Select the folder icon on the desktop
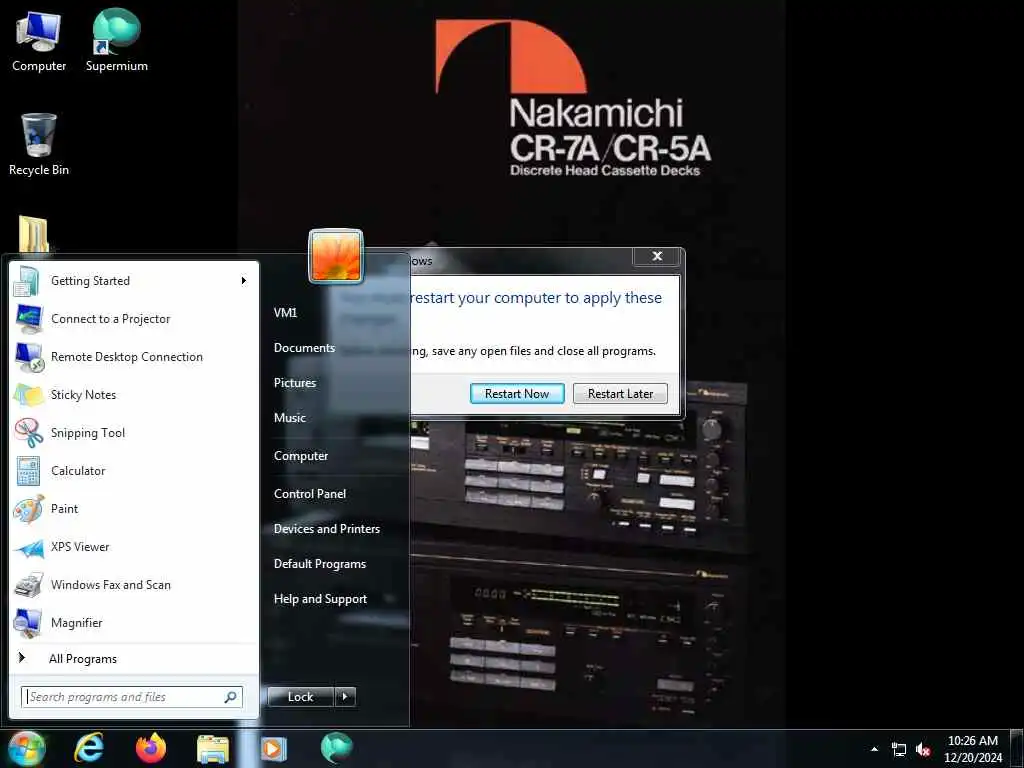The width and height of the screenshot is (1024, 768). click(x=33, y=234)
